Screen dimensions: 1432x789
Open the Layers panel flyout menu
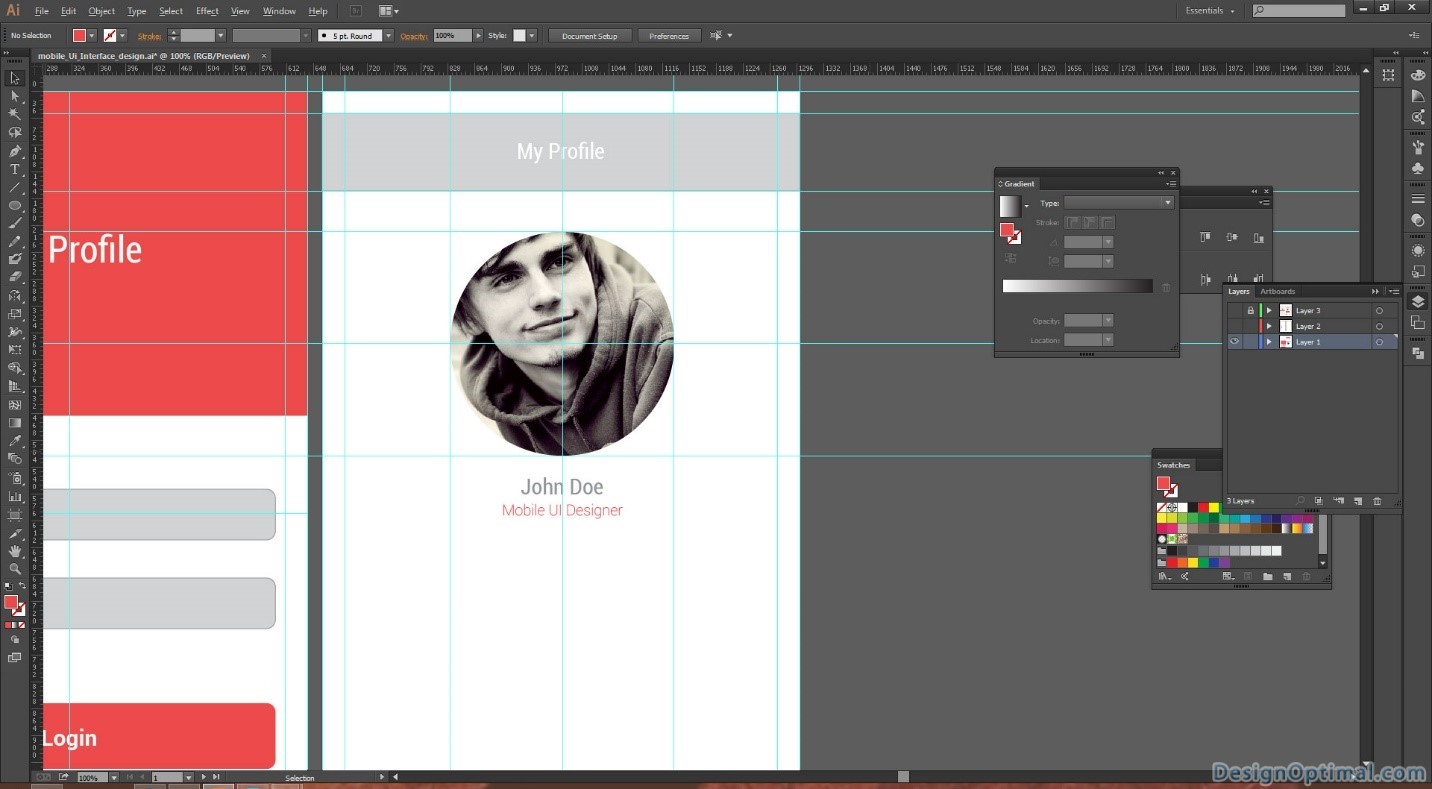tap(1392, 291)
